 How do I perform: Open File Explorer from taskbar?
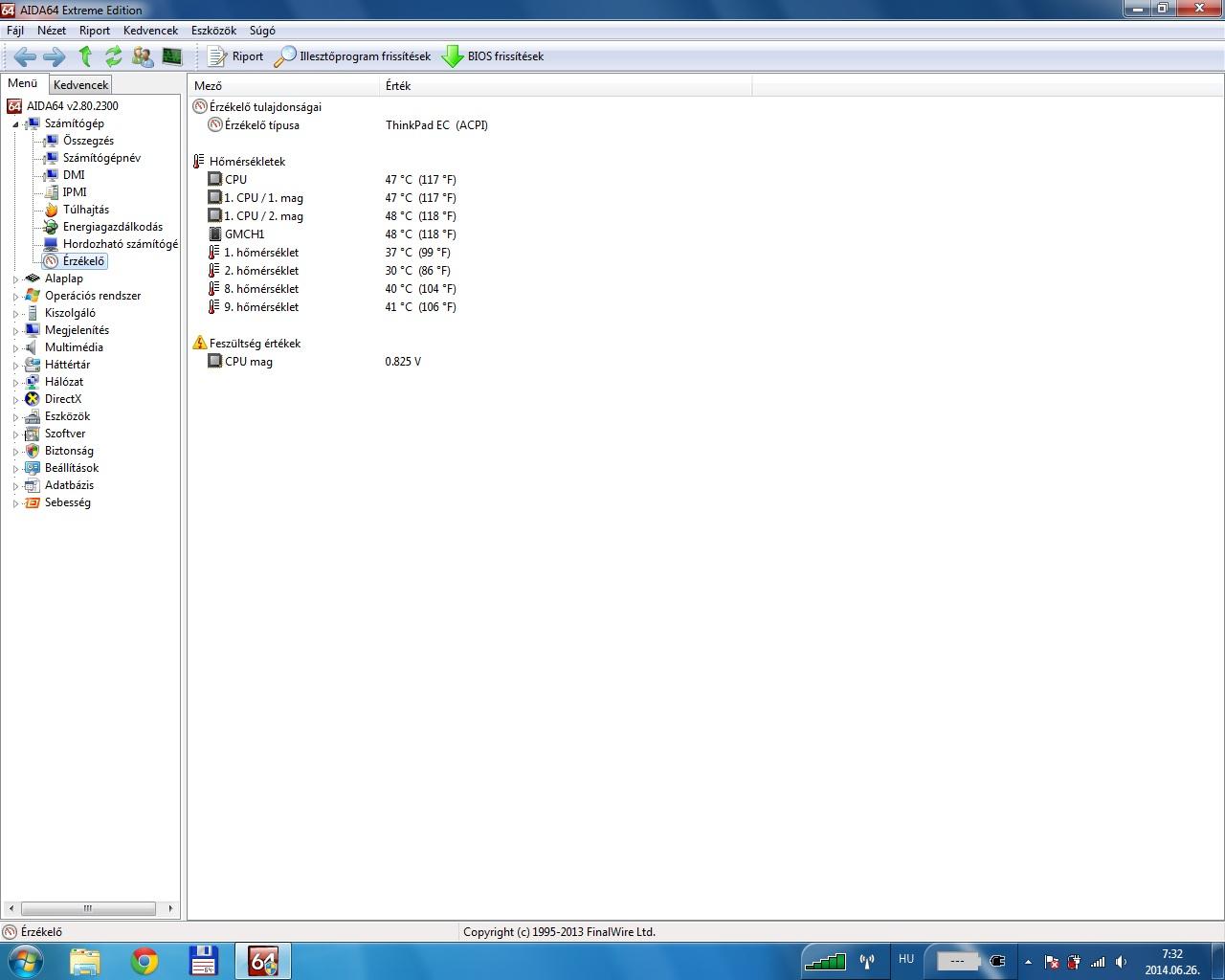coord(85,961)
